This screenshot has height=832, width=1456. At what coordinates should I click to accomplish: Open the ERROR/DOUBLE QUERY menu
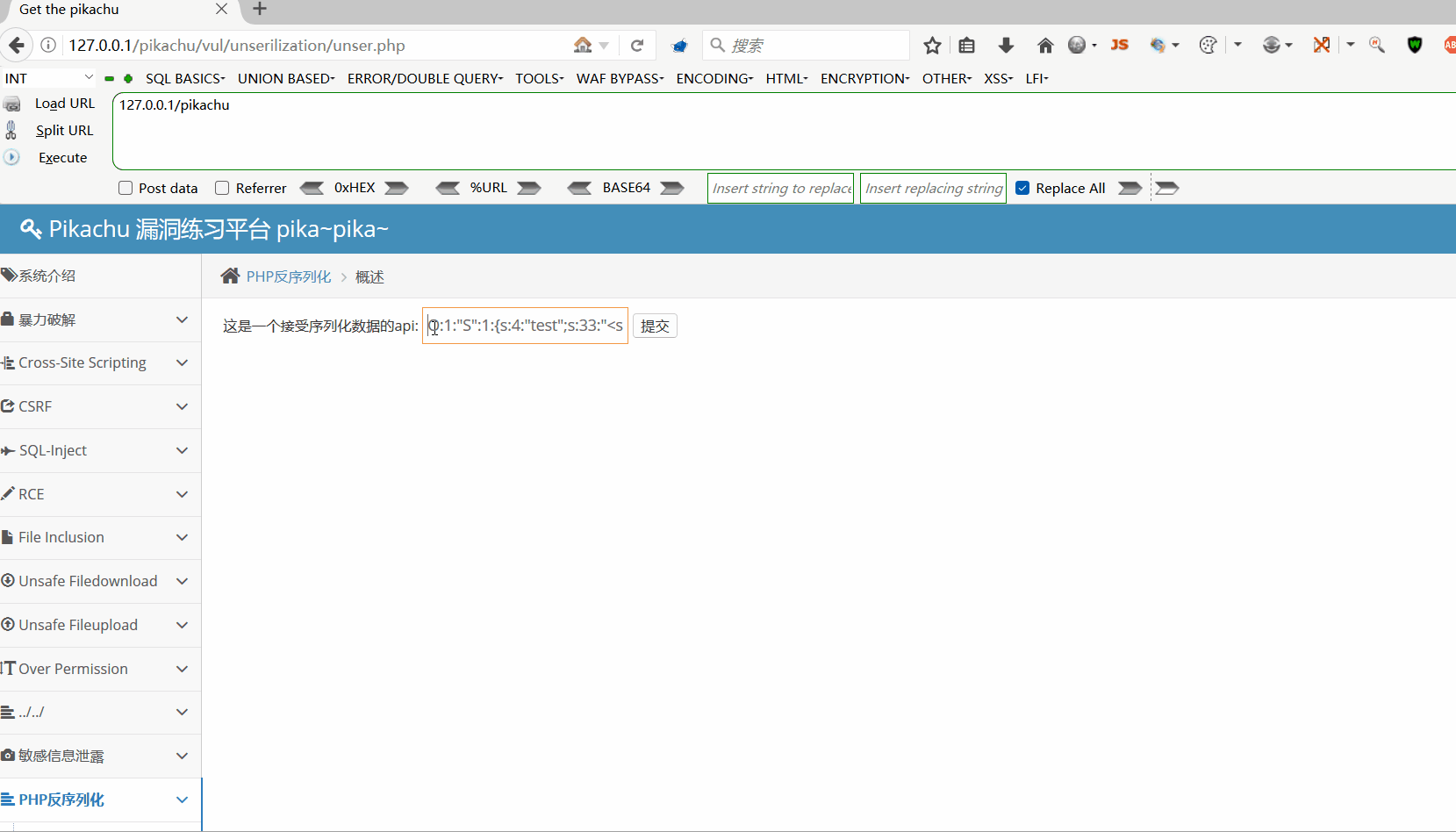pyautogui.click(x=425, y=78)
